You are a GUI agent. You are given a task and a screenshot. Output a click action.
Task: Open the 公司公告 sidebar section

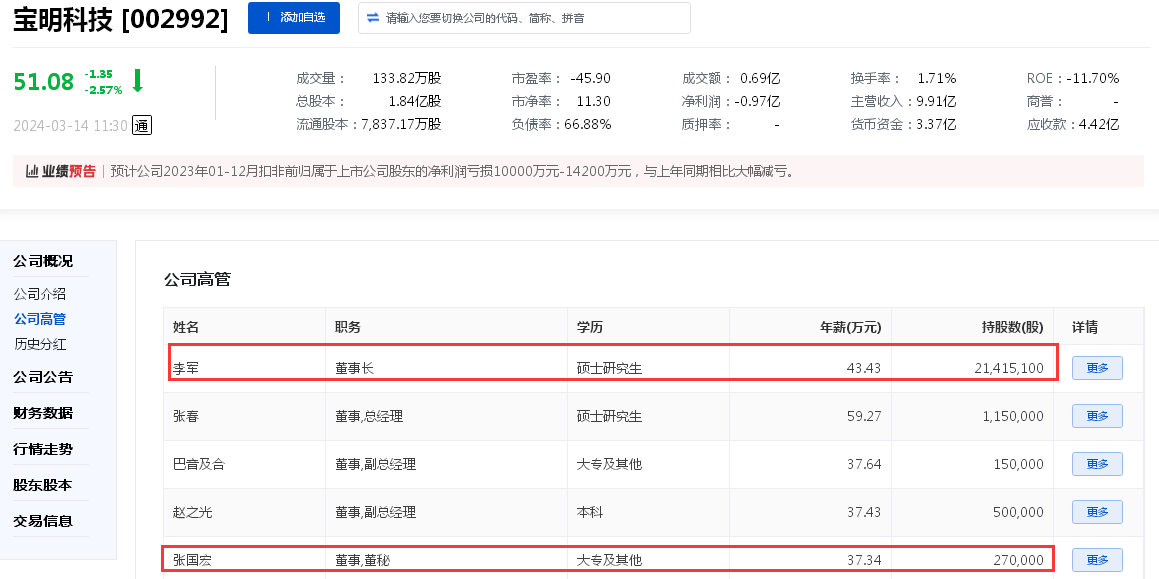(x=43, y=377)
